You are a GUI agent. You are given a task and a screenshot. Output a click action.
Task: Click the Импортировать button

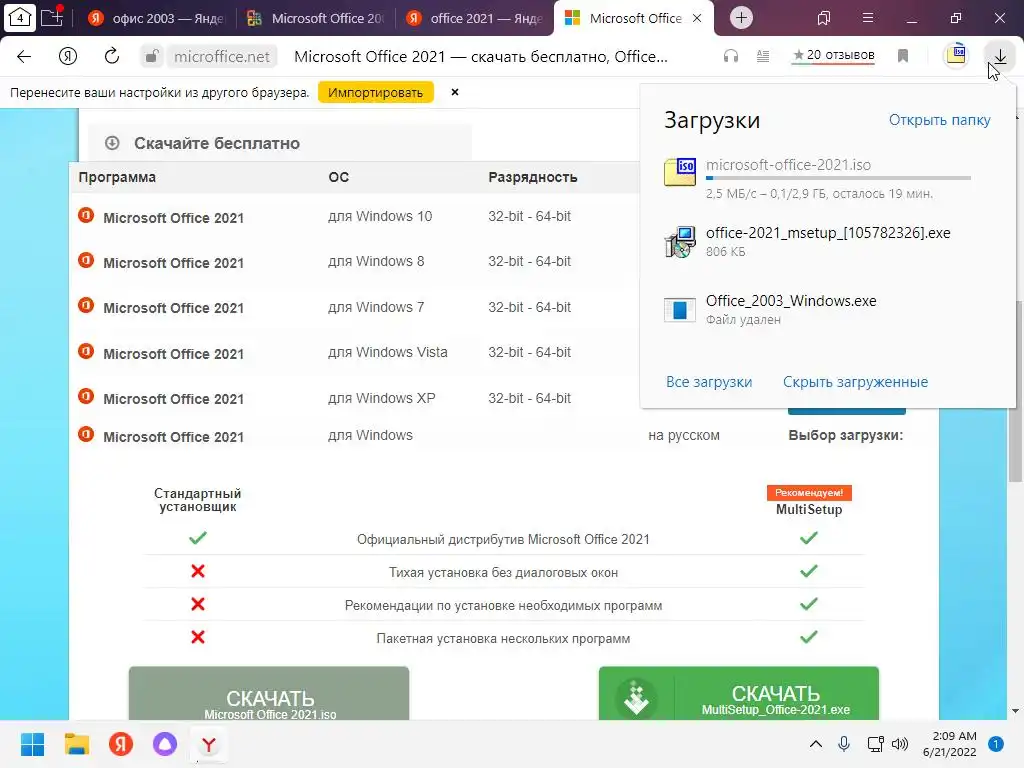[376, 92]
